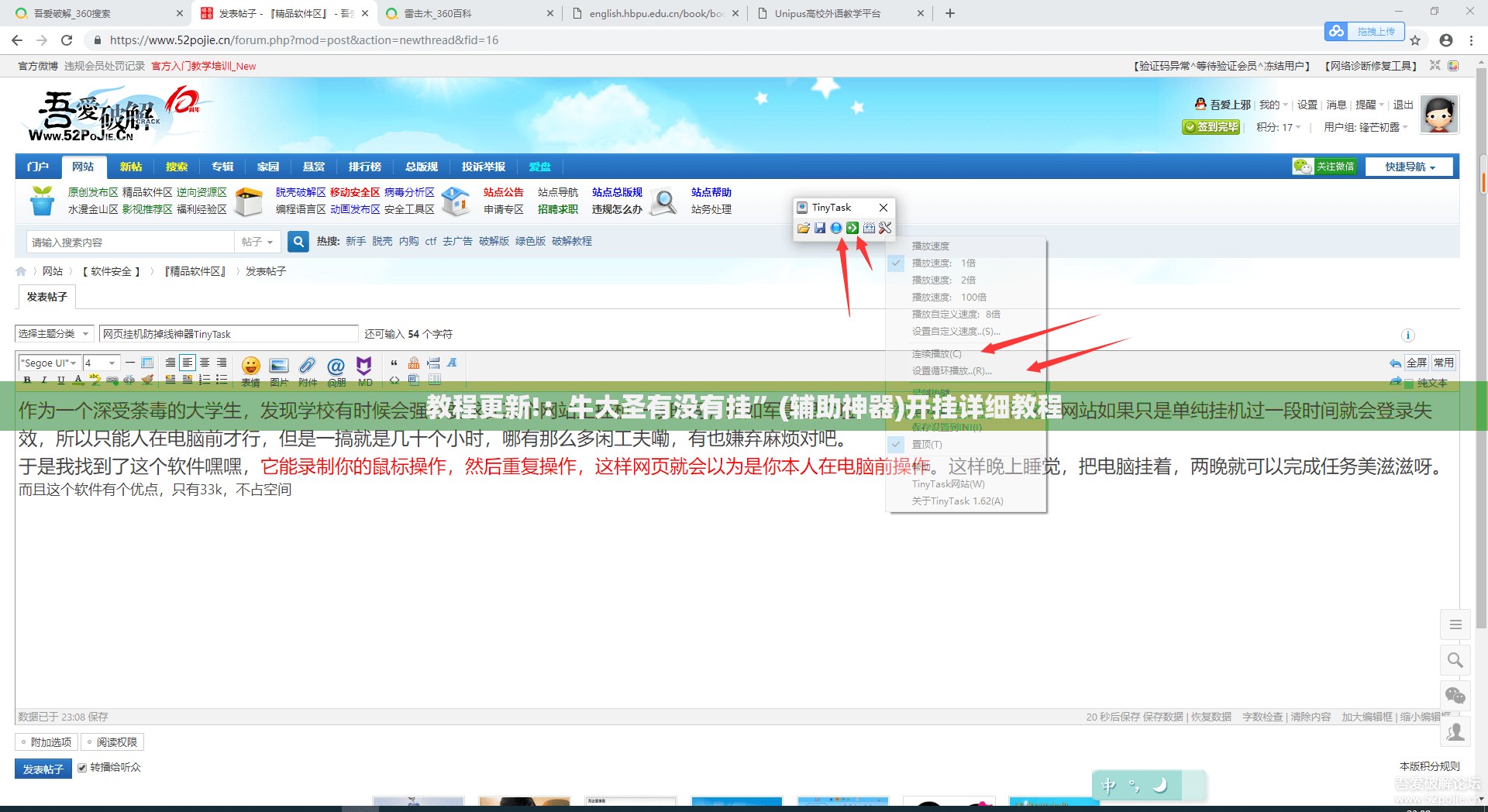Insert a quote block in the editor

[394, 363]
